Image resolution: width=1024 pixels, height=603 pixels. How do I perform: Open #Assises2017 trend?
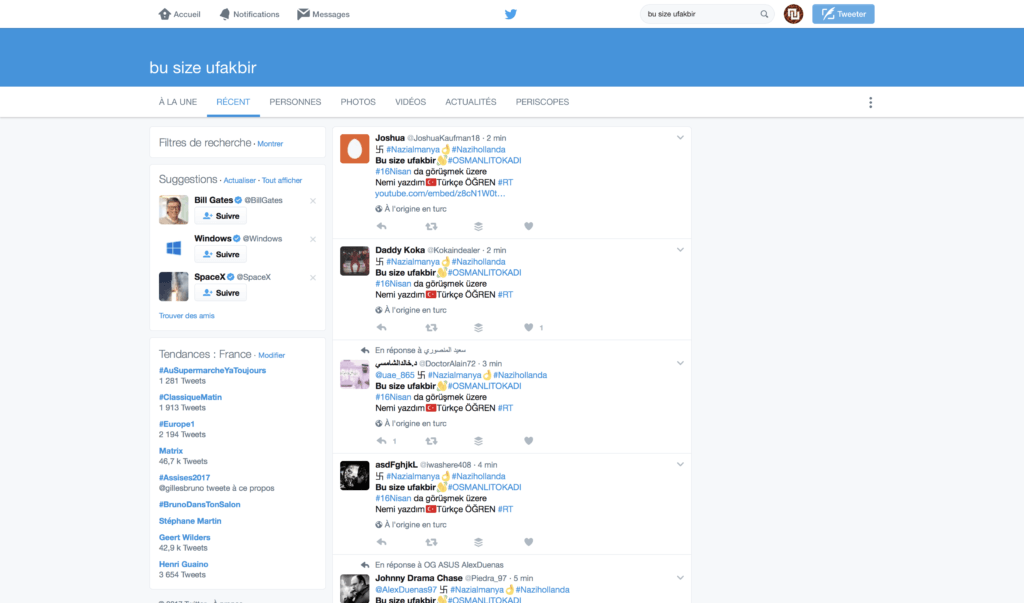pos(184,478)
